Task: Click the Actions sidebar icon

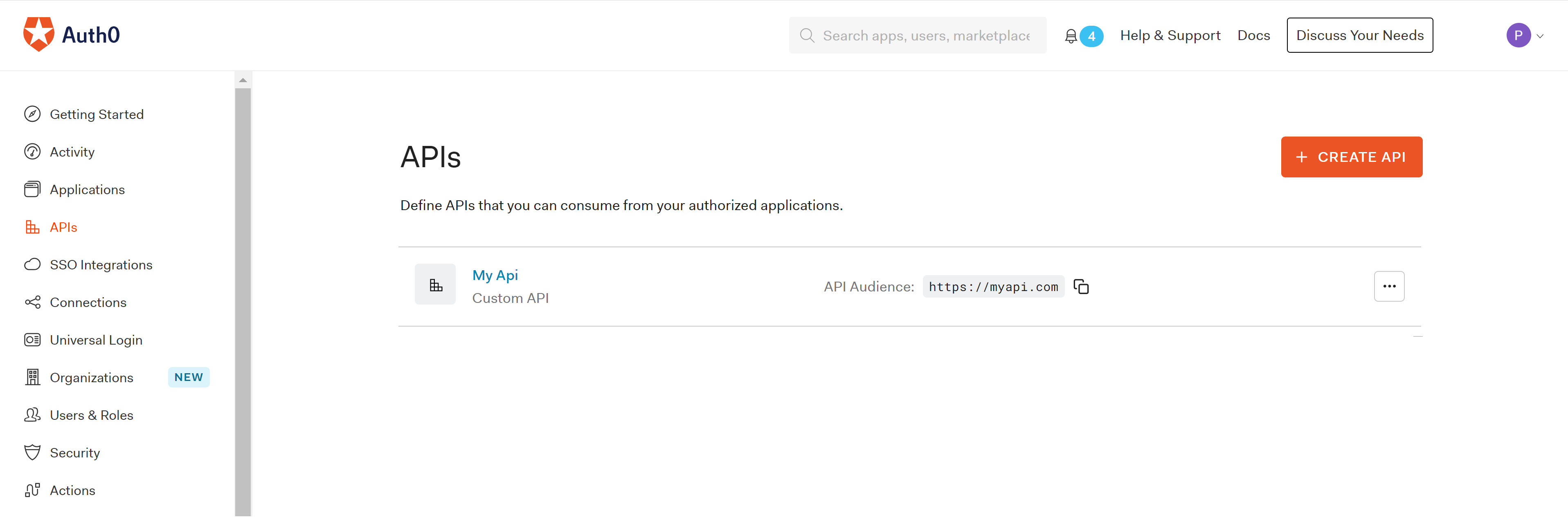Action: [x=32, y=491]
